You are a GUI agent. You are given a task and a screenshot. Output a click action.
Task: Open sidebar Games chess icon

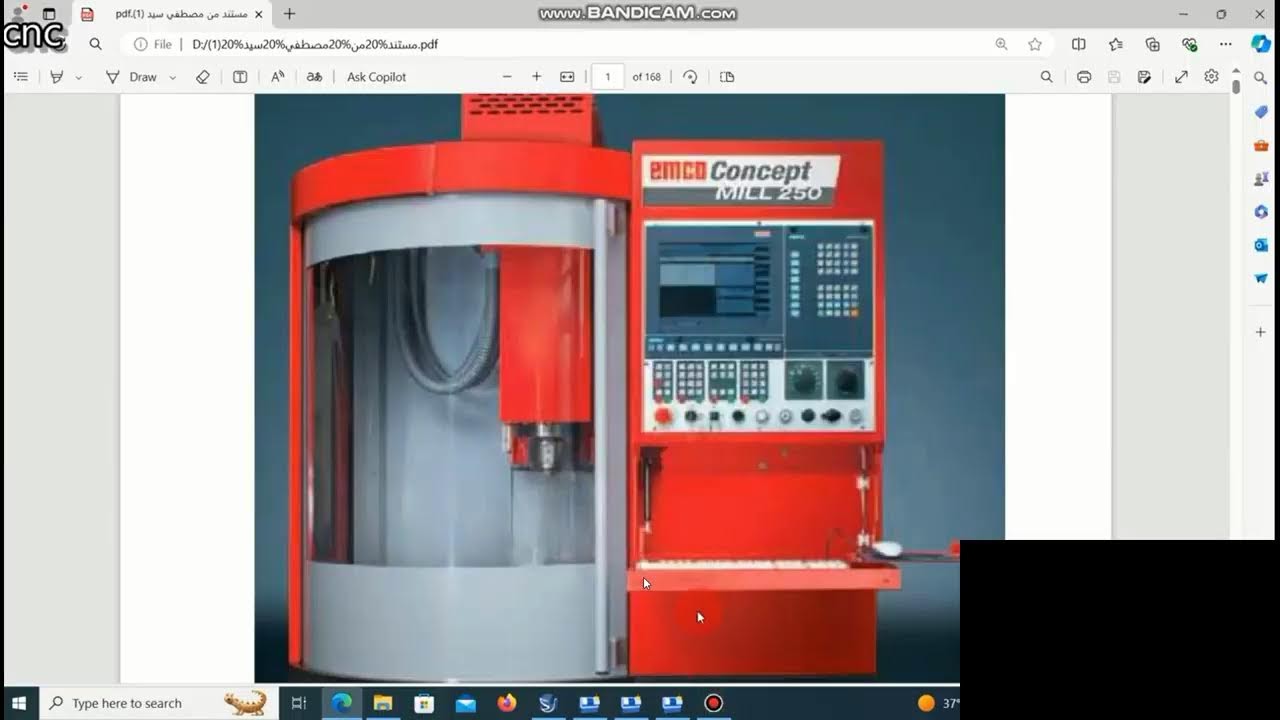coord(1261,178)
